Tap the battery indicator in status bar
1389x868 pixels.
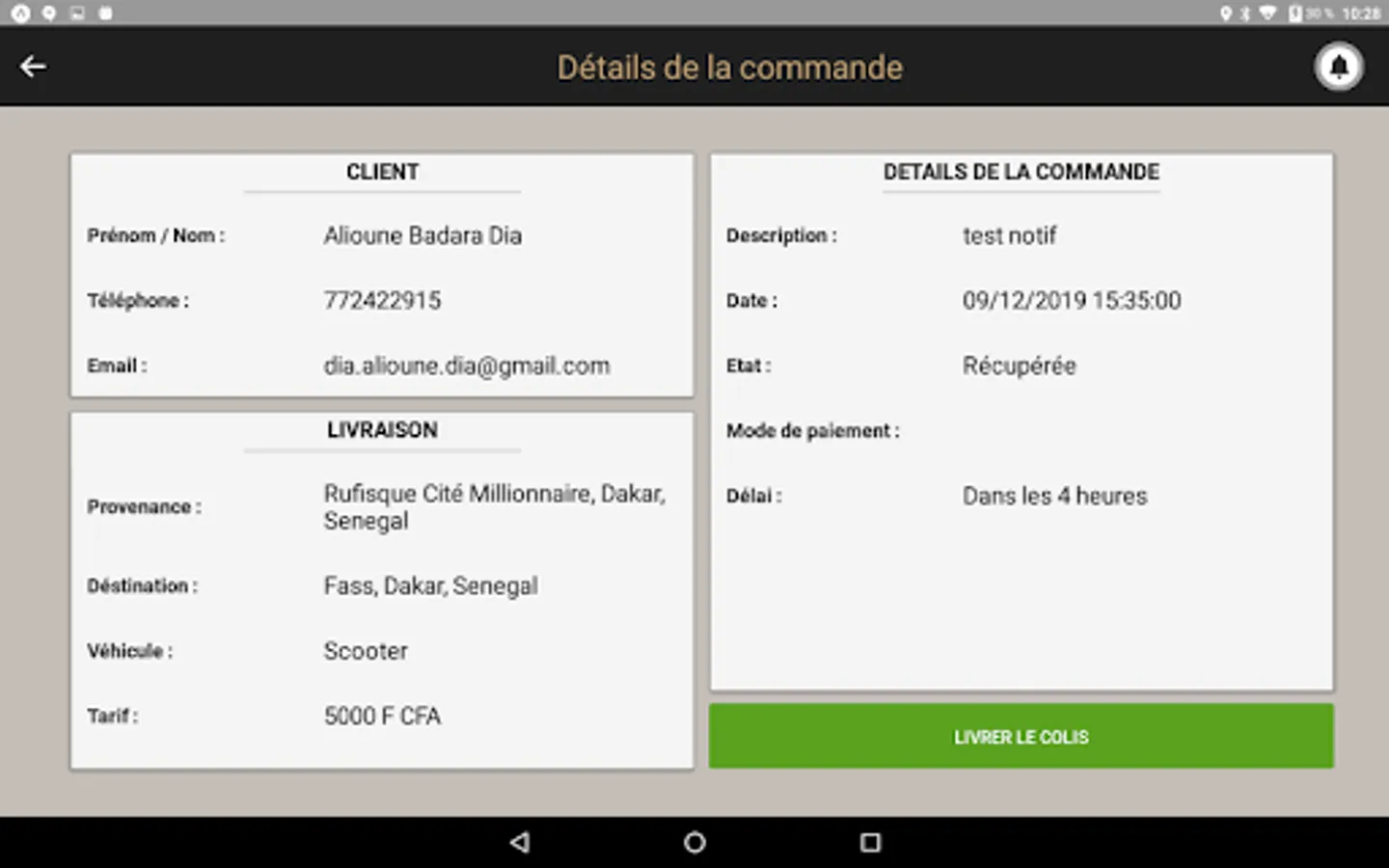1295,14
